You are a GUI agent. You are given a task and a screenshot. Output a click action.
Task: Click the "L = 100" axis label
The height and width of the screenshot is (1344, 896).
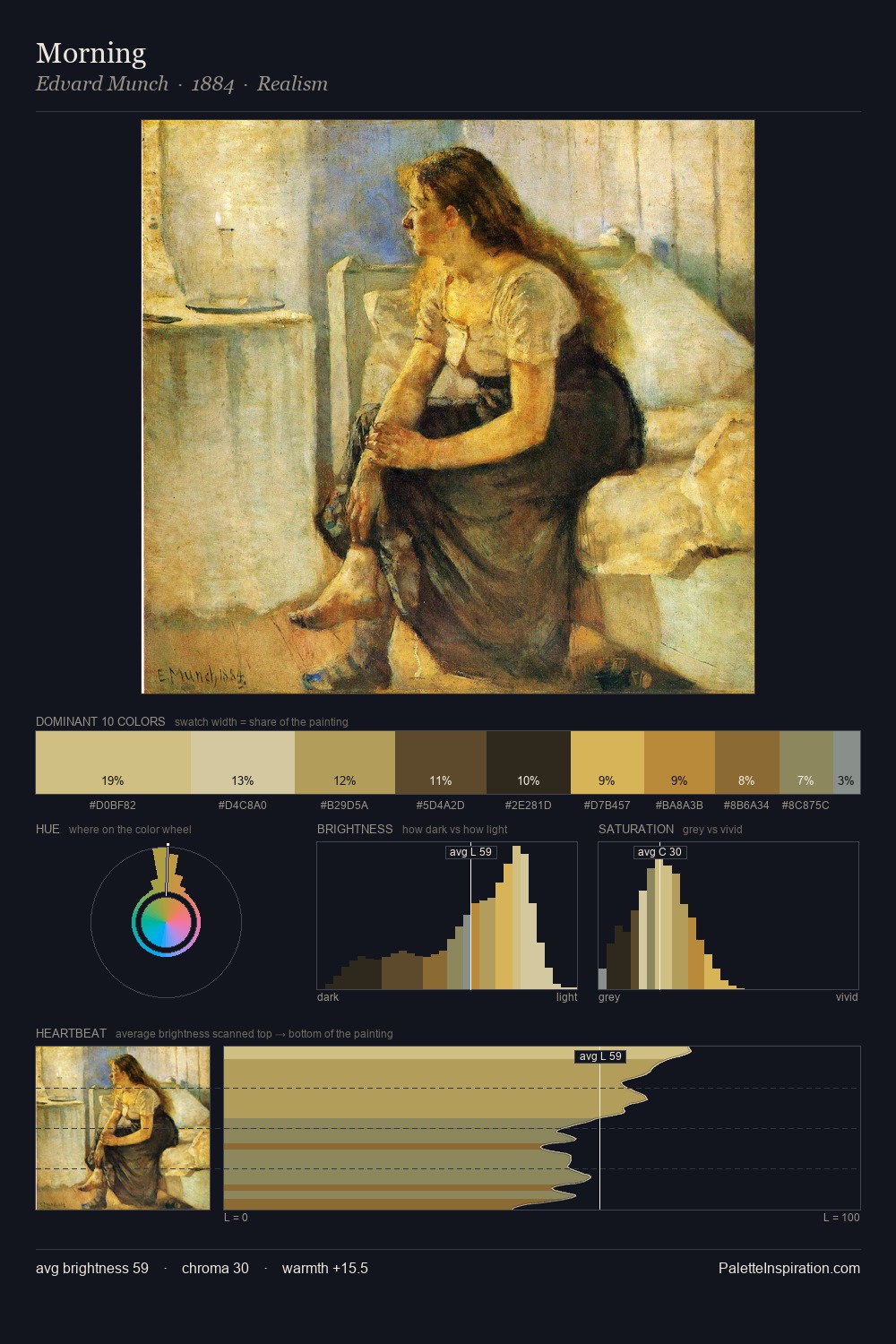pyautogui.click(x=841, y=1218)
